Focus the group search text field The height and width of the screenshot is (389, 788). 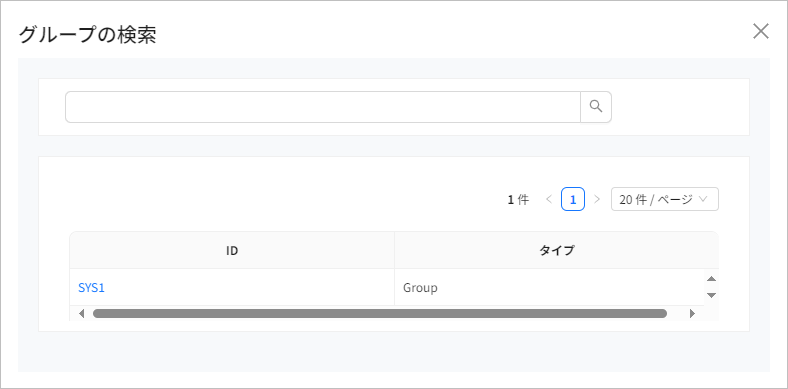point(323,107)
